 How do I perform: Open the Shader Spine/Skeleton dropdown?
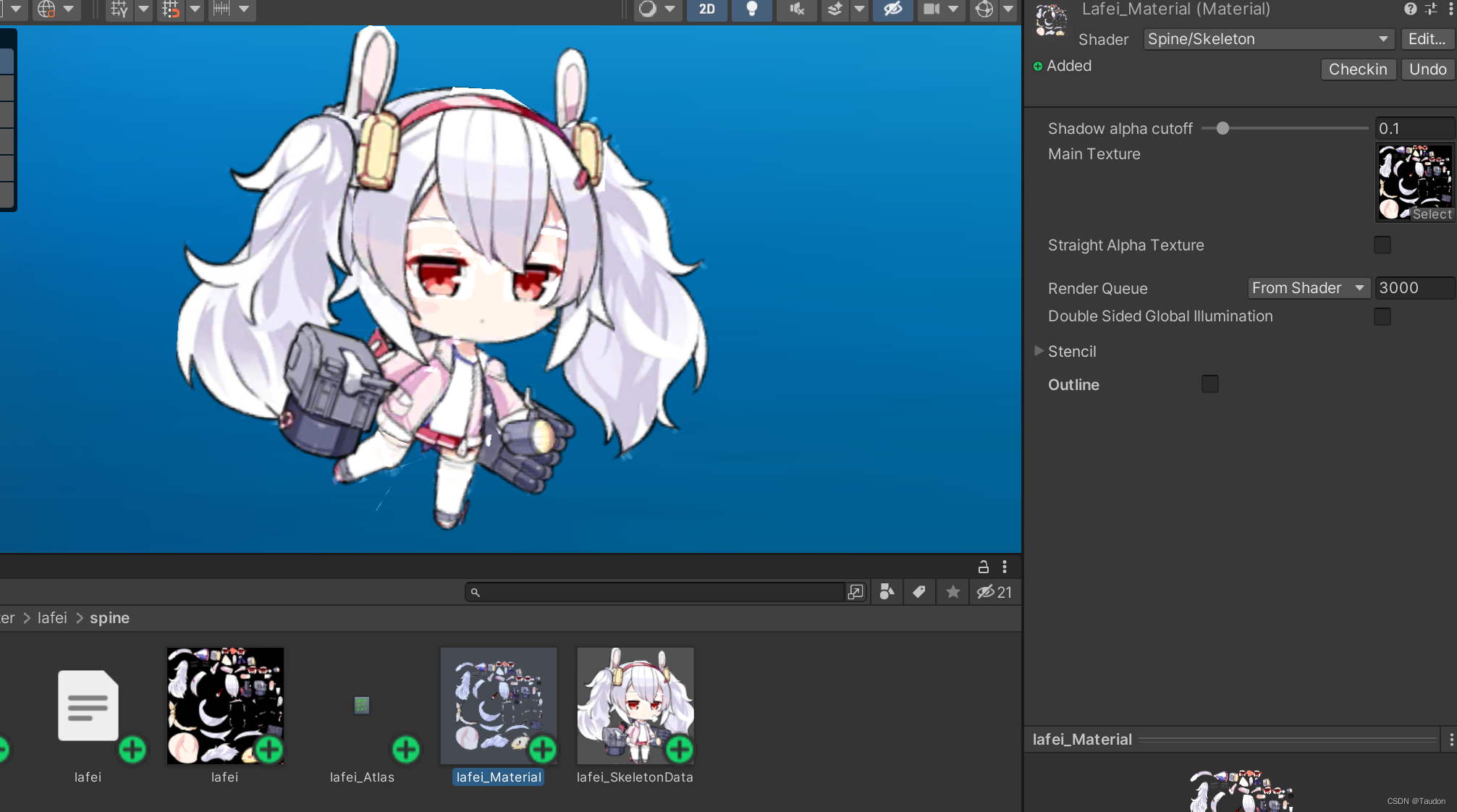[x=1268, y=39]
